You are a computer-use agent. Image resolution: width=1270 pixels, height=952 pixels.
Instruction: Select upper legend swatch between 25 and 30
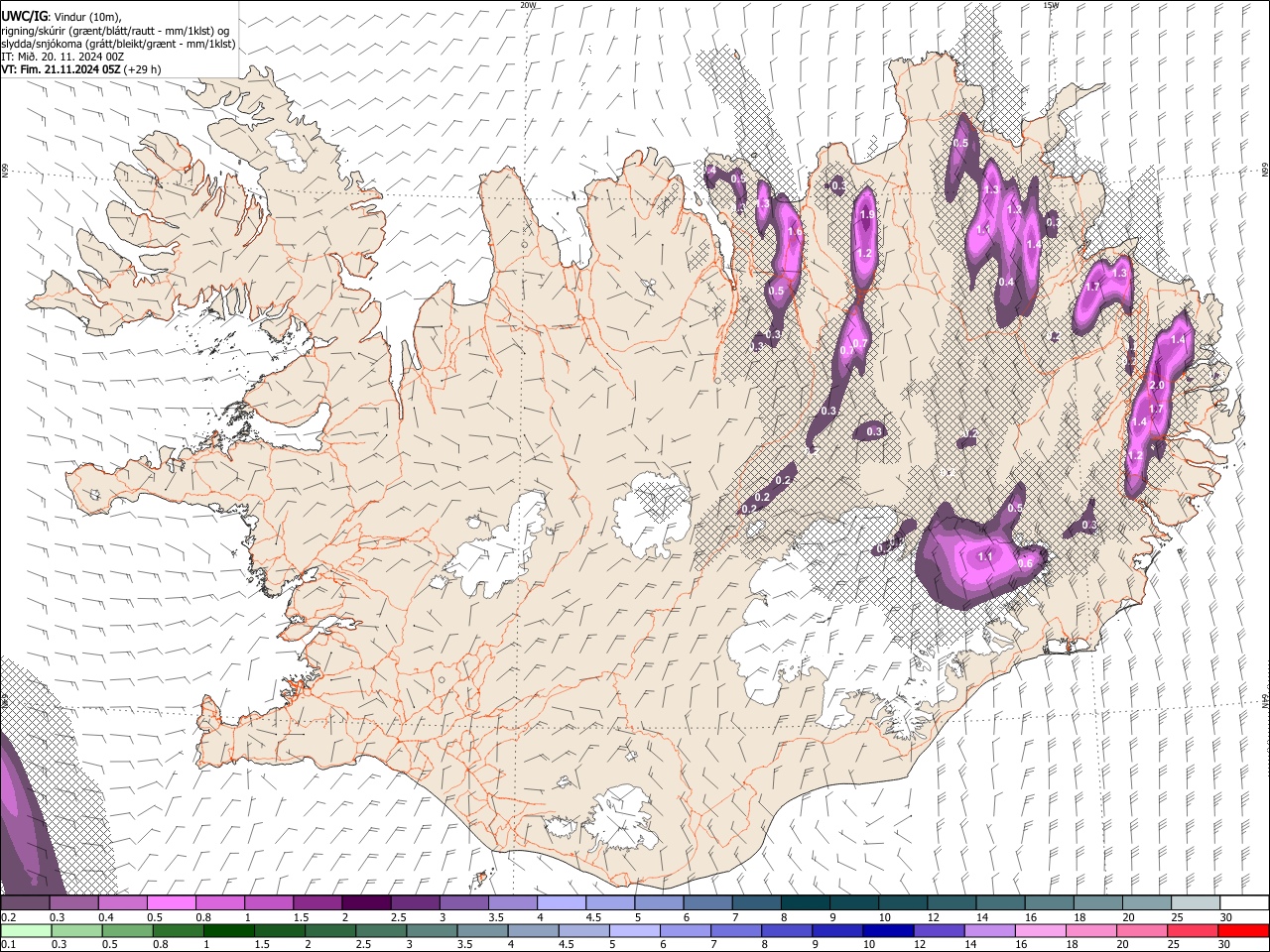1196,903
